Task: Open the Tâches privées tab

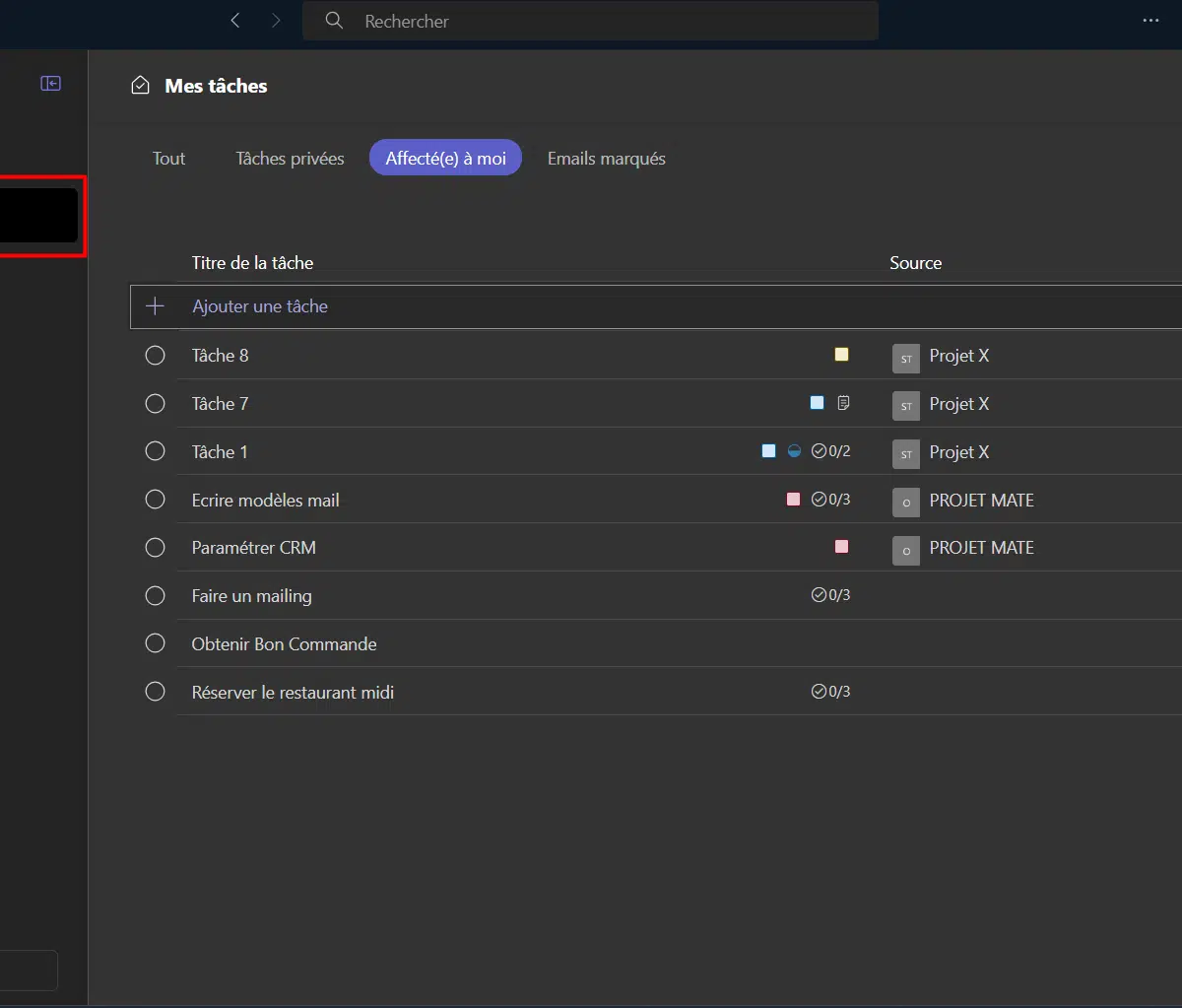Action: point(290,159)
